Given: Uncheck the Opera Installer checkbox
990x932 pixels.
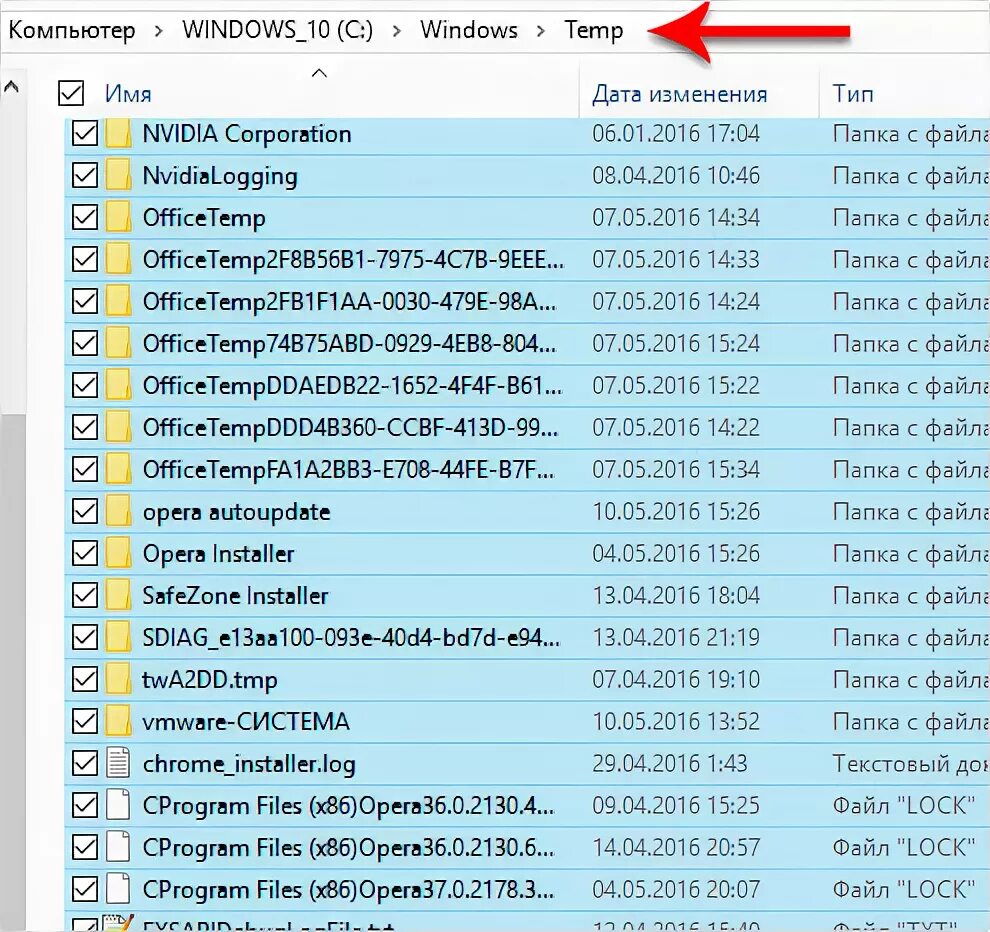Looking at the screenshot, I should click(85, 554).
